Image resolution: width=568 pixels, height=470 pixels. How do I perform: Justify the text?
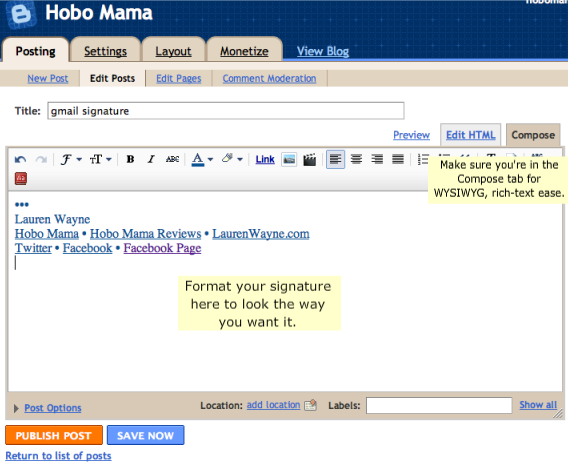(x=398, y=159)
